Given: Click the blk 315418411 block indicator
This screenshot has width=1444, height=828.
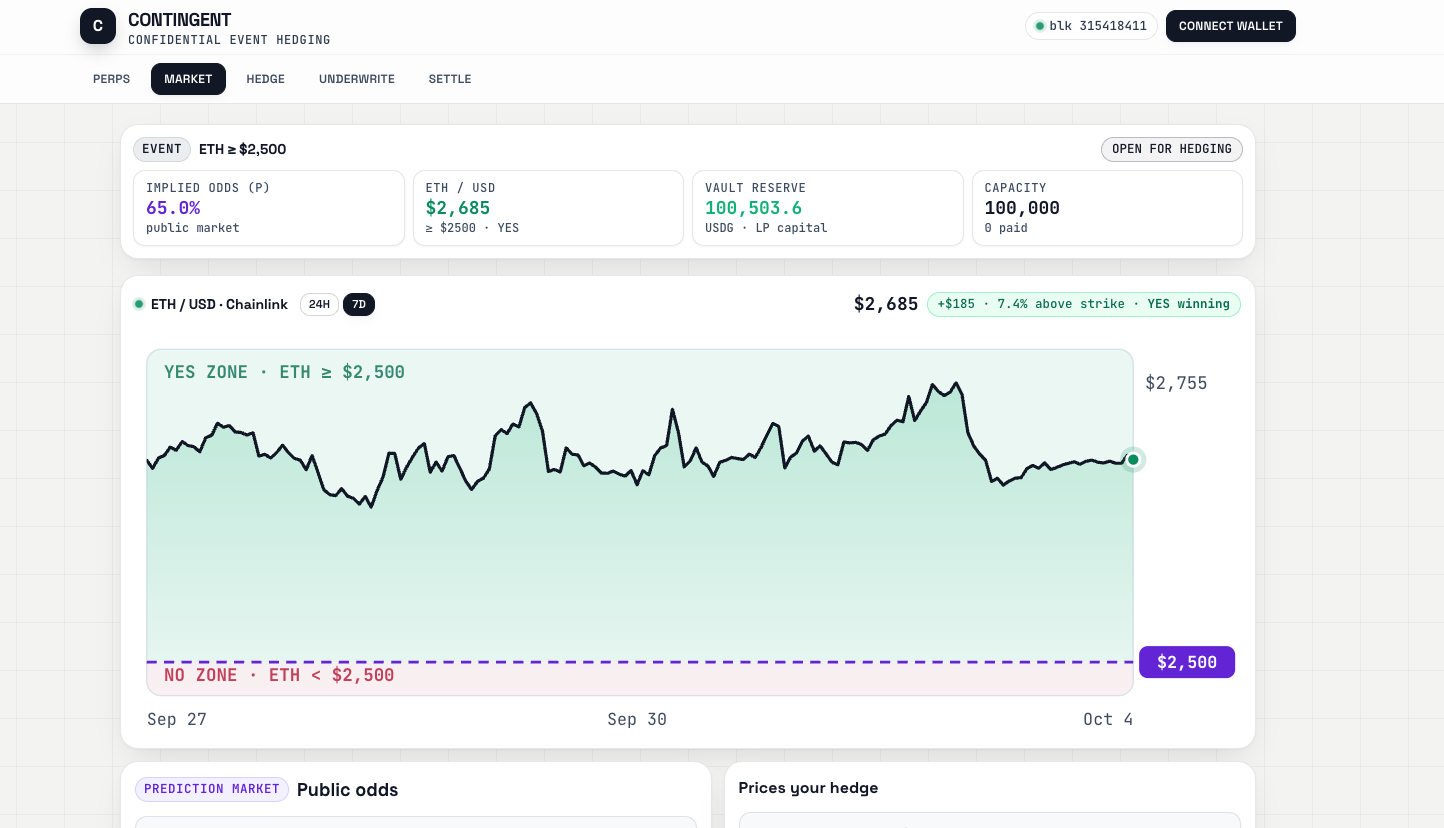Looking at the screenshot, I should [x=1092, y=26].
